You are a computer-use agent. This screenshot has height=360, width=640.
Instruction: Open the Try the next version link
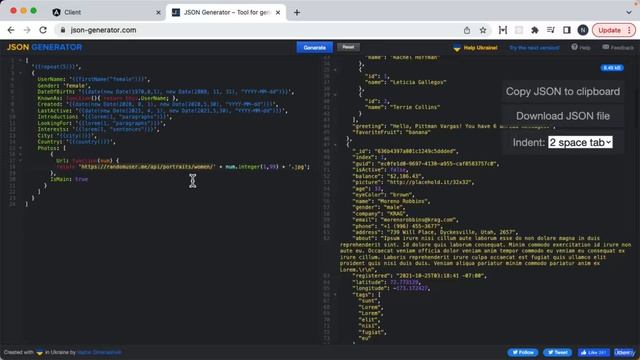(534, 48)
